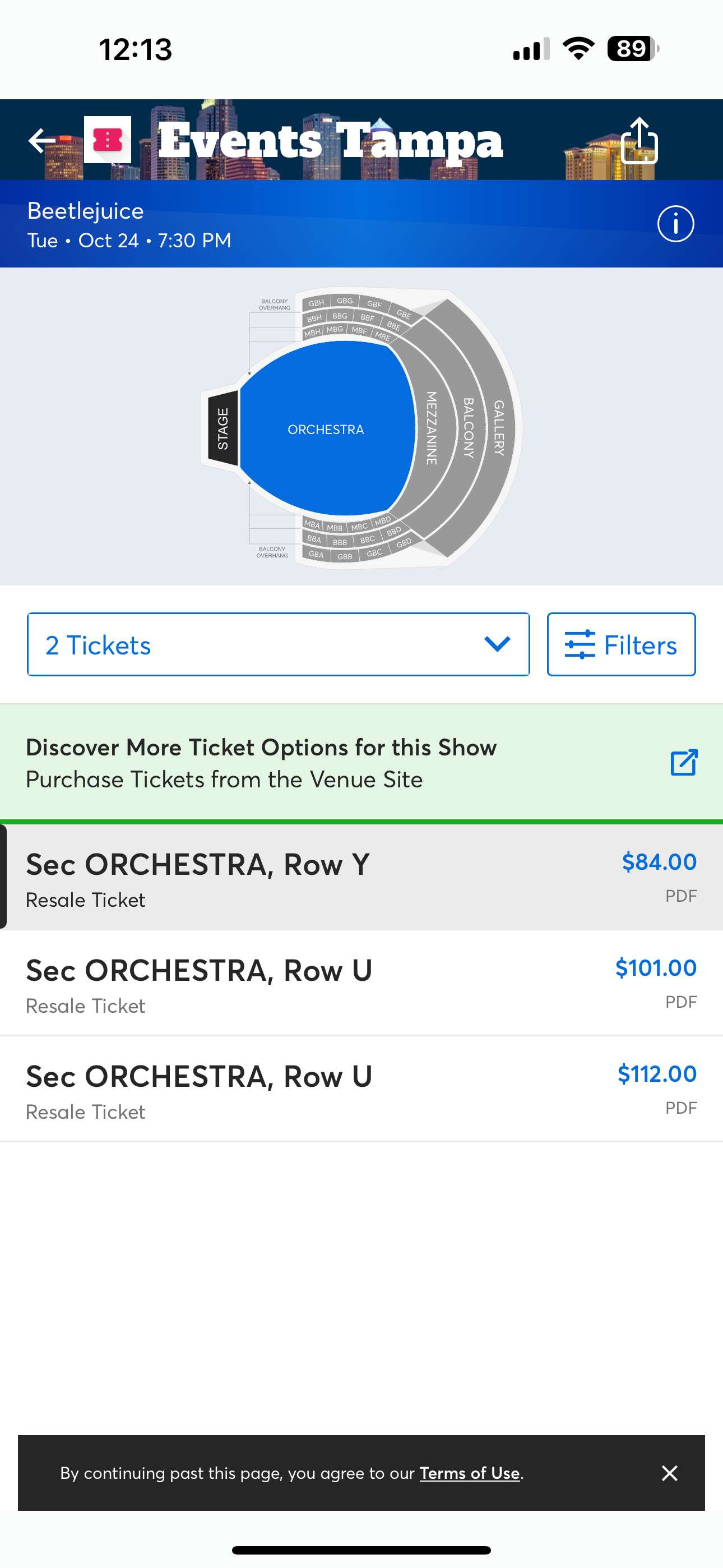Select the $101.00 Row U listing

pos(361,984)
